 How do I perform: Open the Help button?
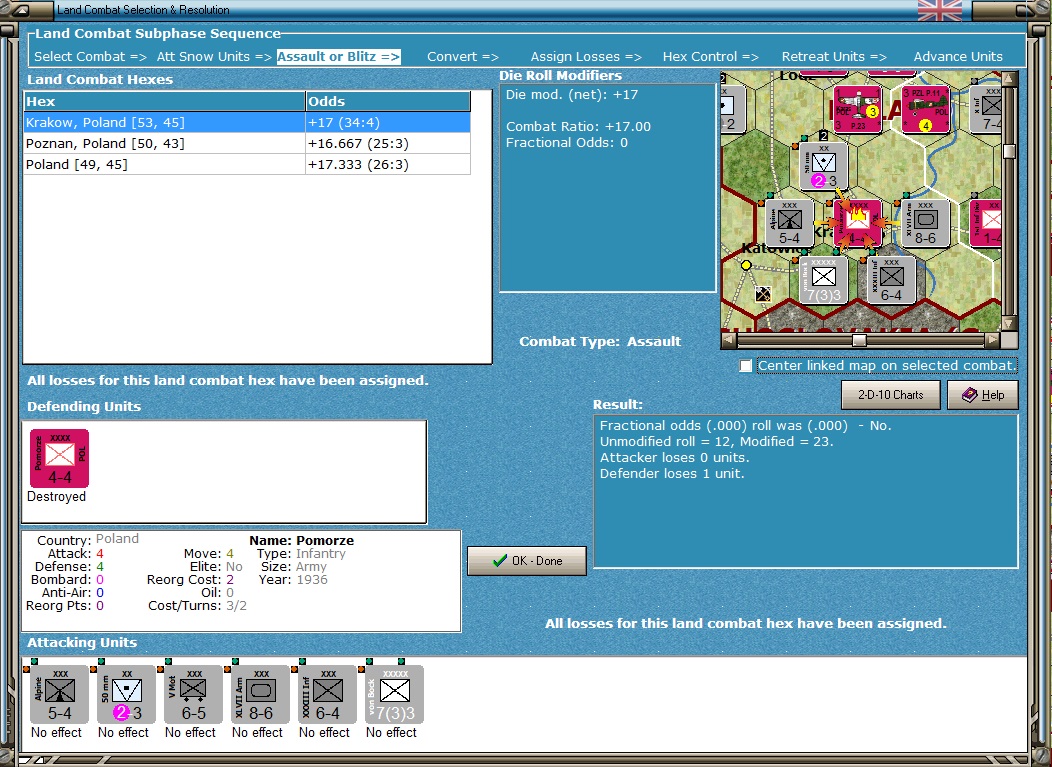tap(983, 395)
